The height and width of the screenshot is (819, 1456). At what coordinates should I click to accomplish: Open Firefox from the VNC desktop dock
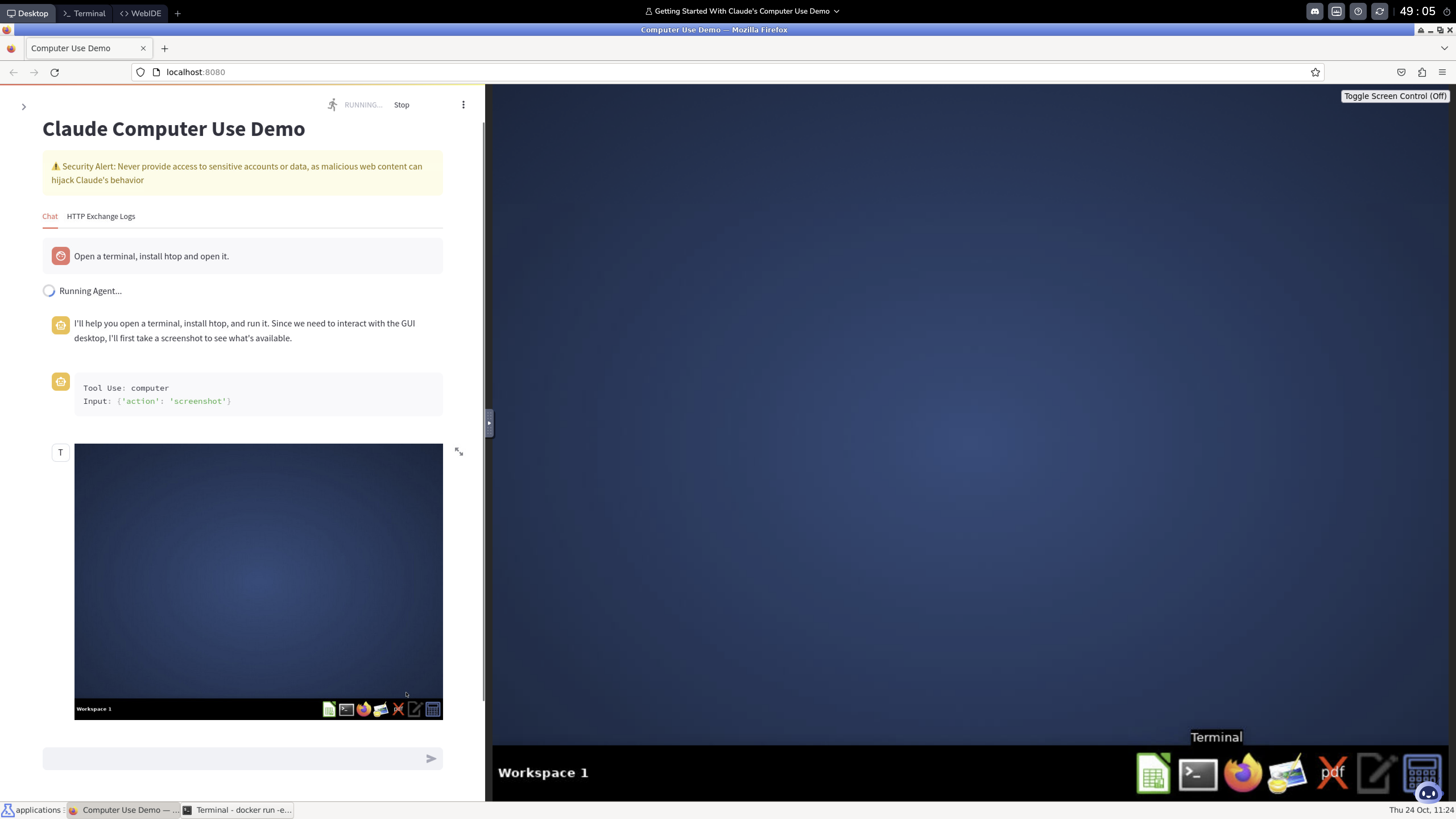(x=1242, y=773)
